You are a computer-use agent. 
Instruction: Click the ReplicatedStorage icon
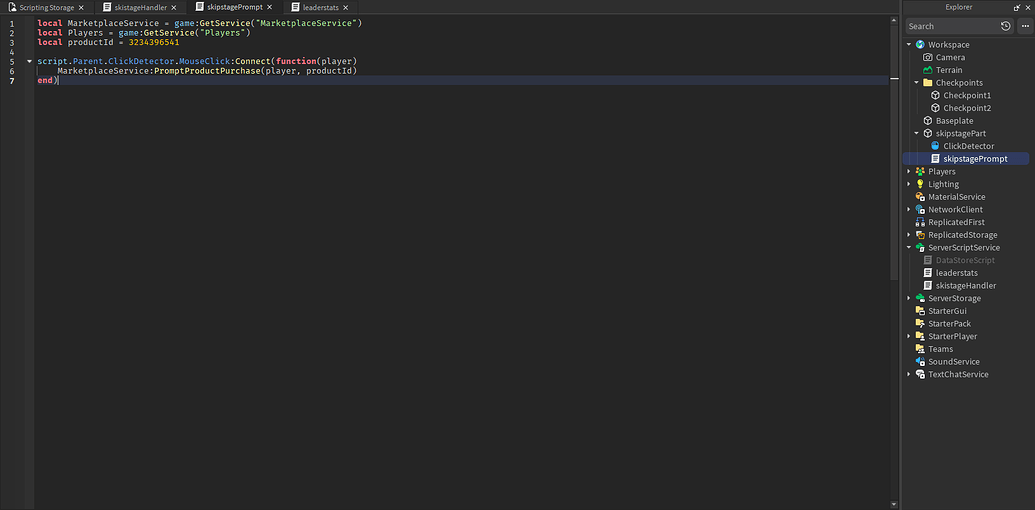pos(920,235)
